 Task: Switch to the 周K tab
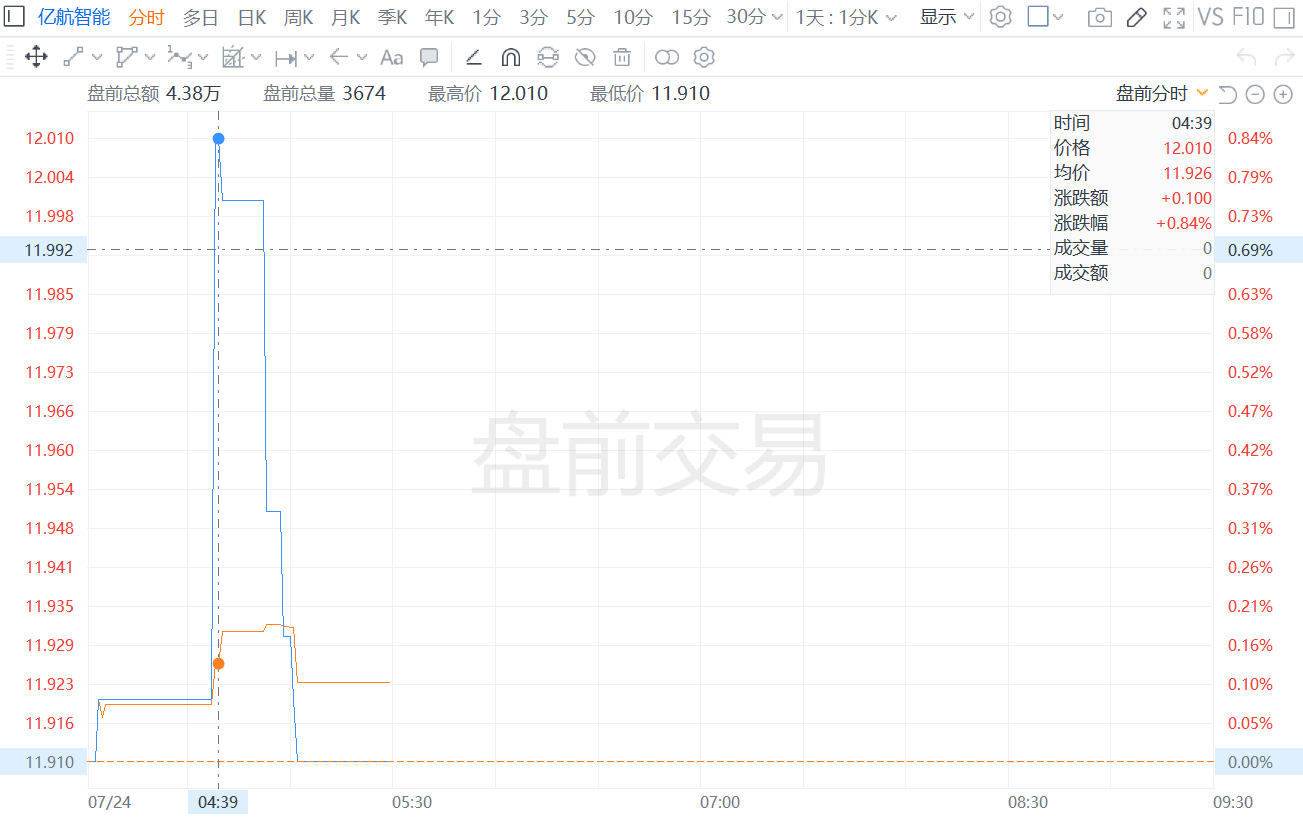pyautogui.click(x=299, y=17)
